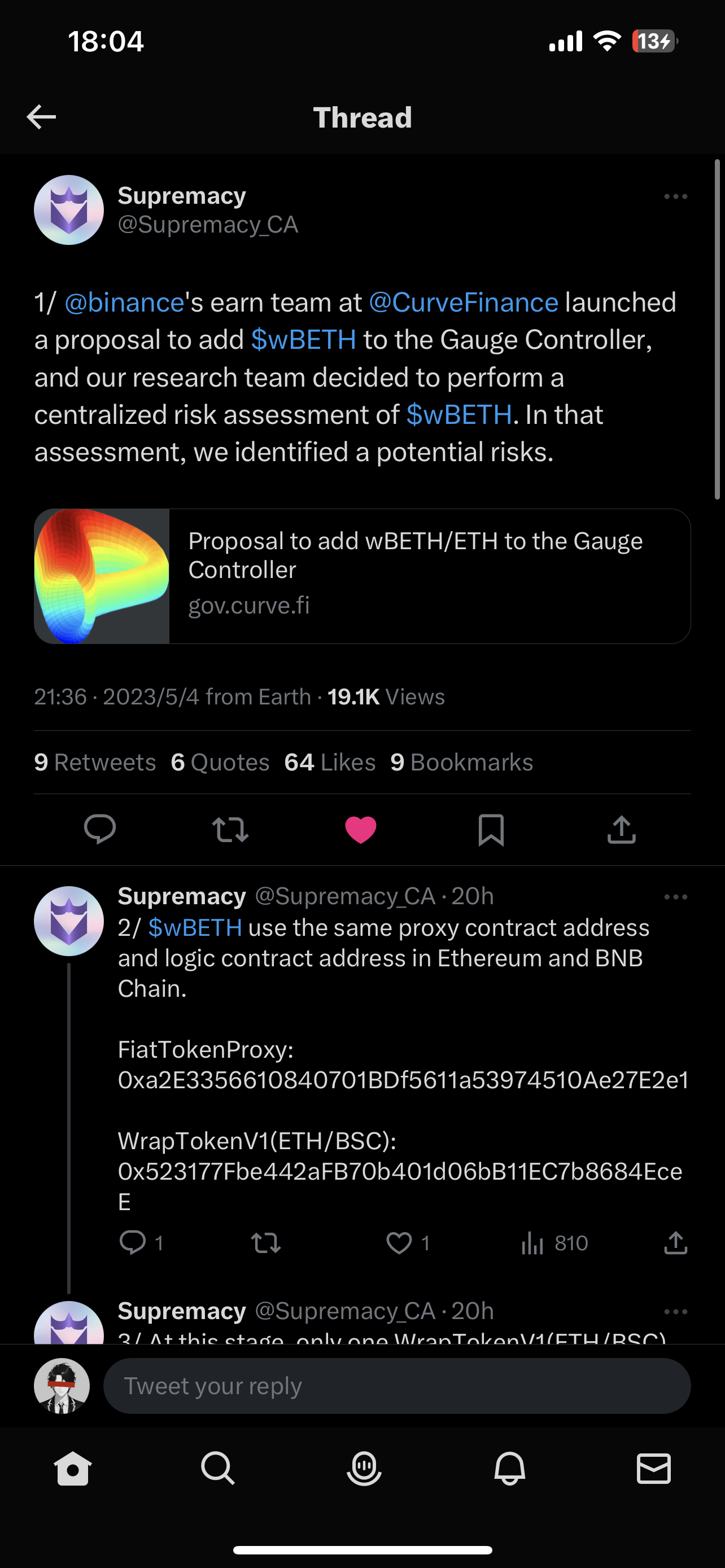Open more options on the 2/ reply
The image size is (725, 1568).
pos(675,897)
